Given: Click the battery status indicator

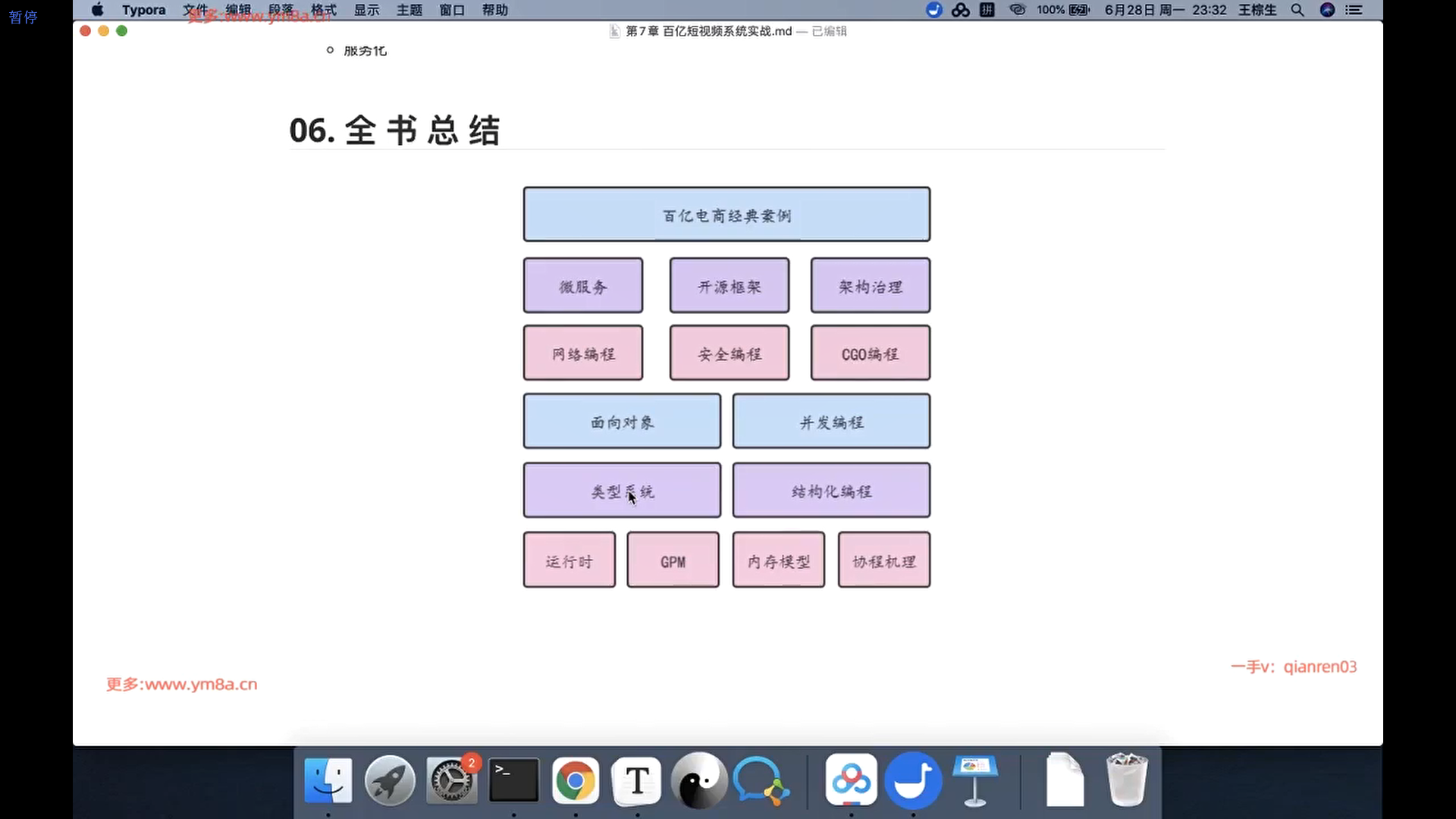Looking at the screenshot, I should click(1078, 10).
